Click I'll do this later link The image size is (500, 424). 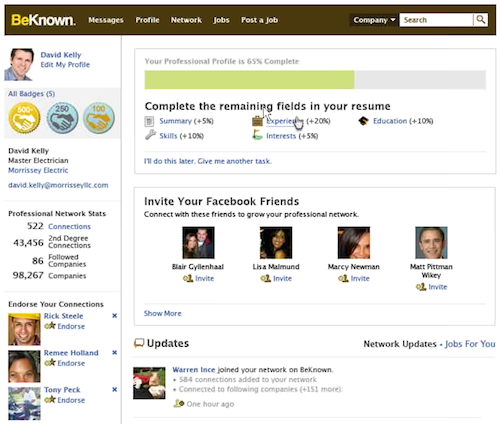(x=208, y=161)
